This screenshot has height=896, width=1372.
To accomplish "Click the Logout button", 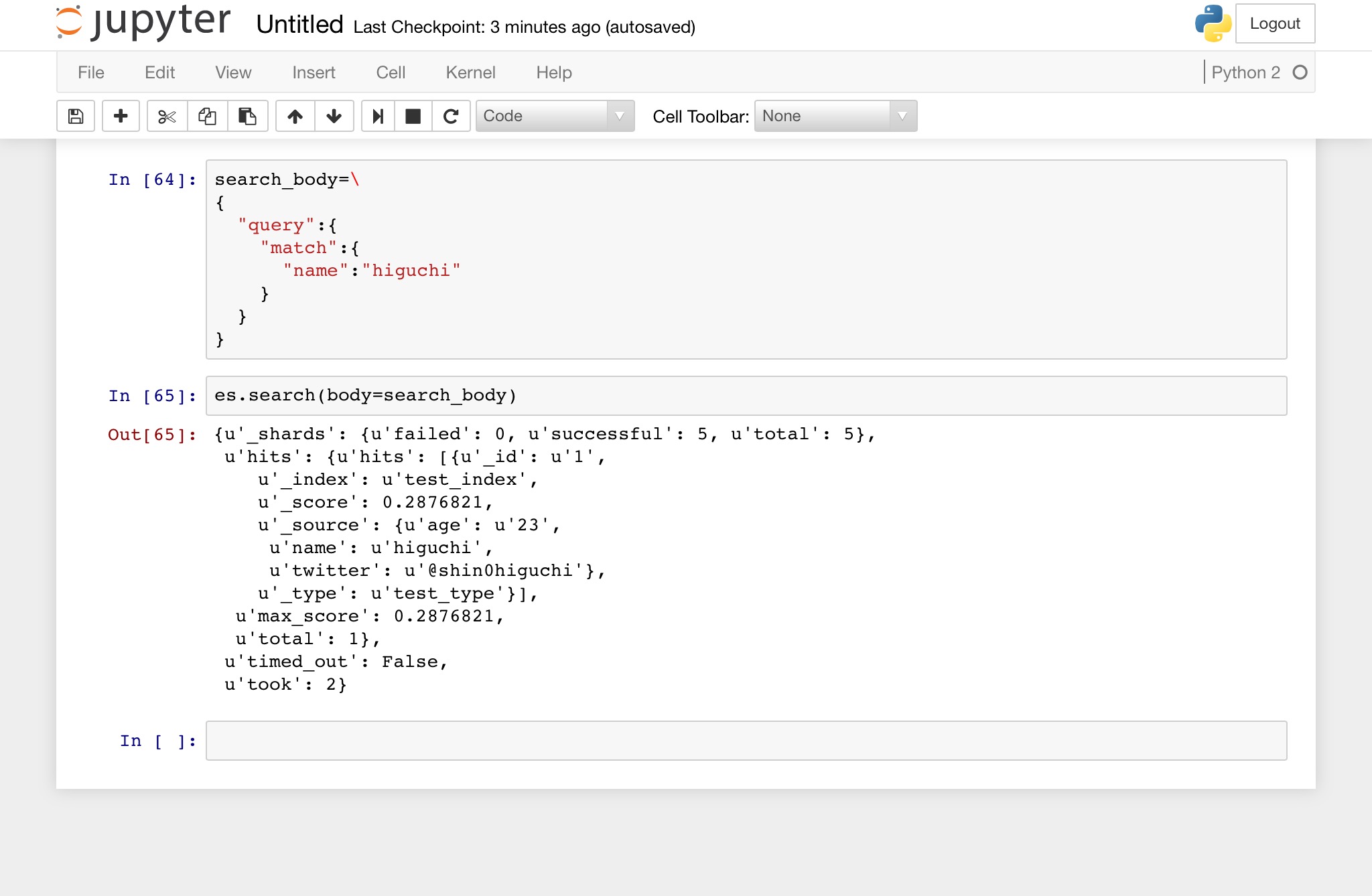I will point(1275,23).
